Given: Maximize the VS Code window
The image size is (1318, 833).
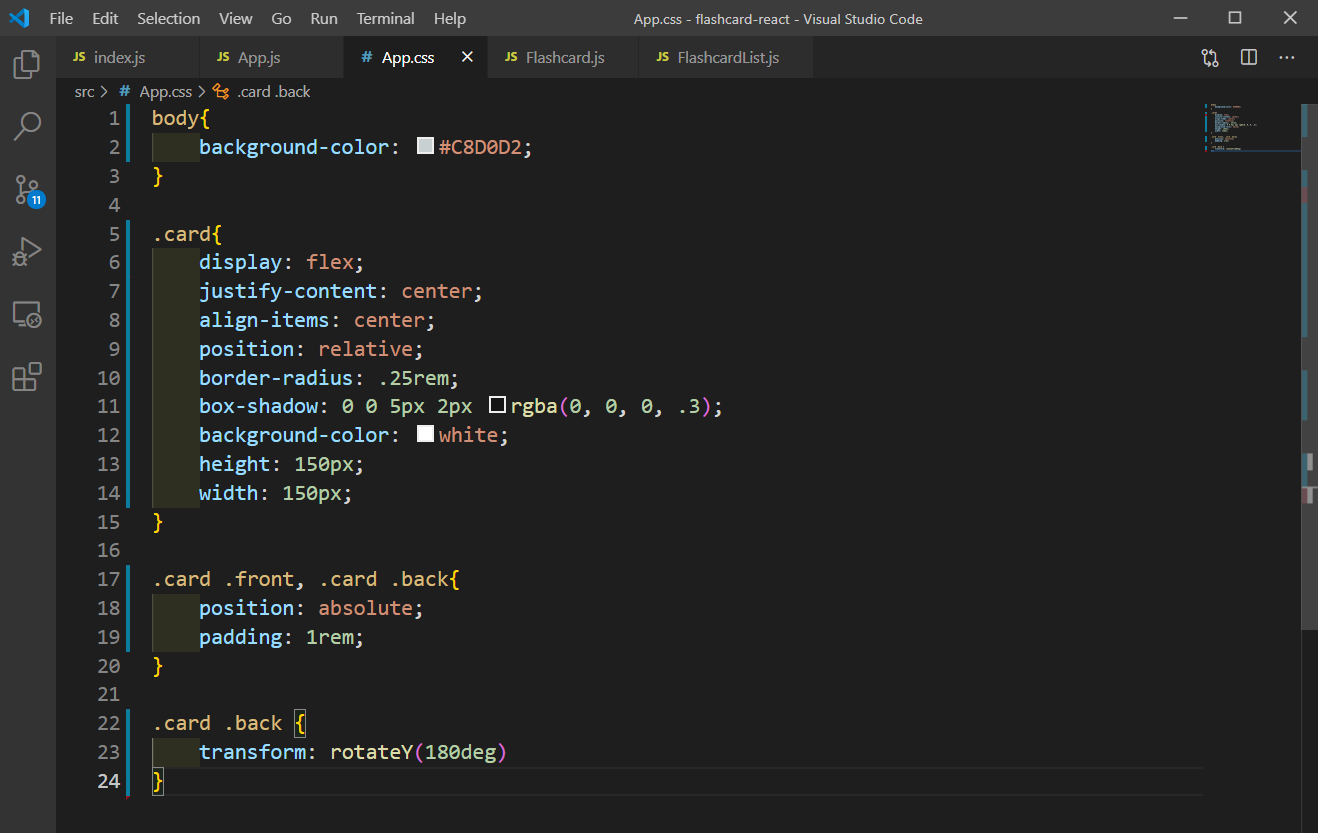Looking at the screenshot, I should pyautogui.click(x=1235, y=18).
